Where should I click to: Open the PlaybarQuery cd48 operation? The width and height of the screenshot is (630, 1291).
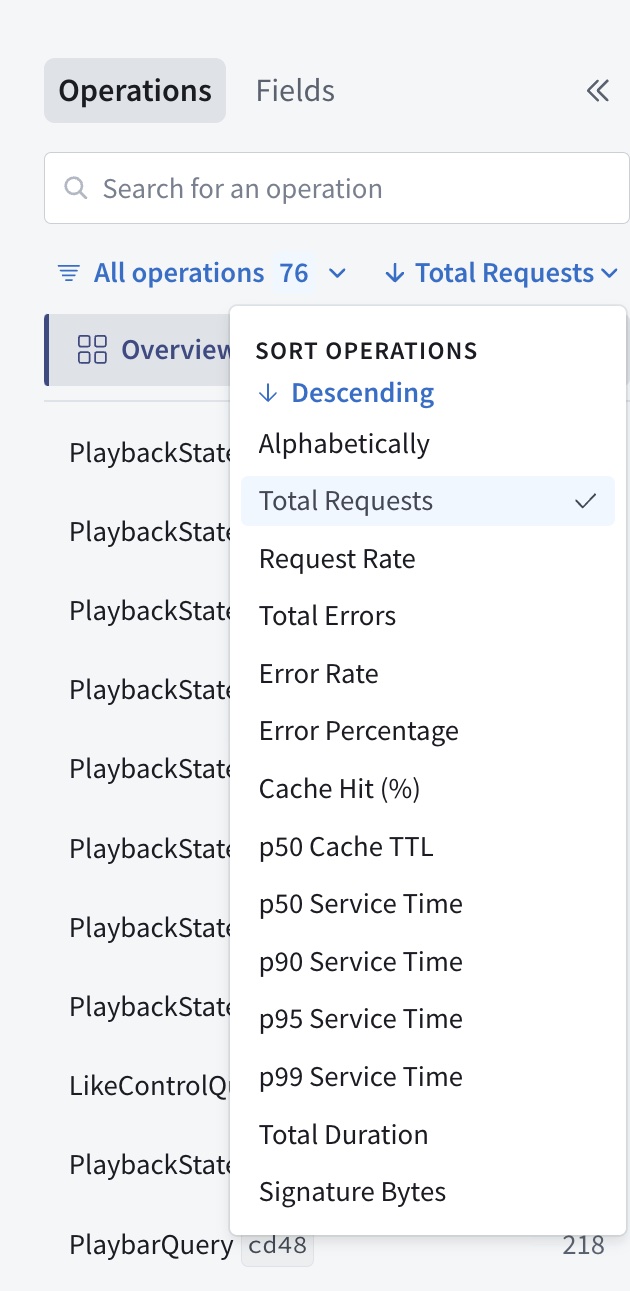(151, 1245)
